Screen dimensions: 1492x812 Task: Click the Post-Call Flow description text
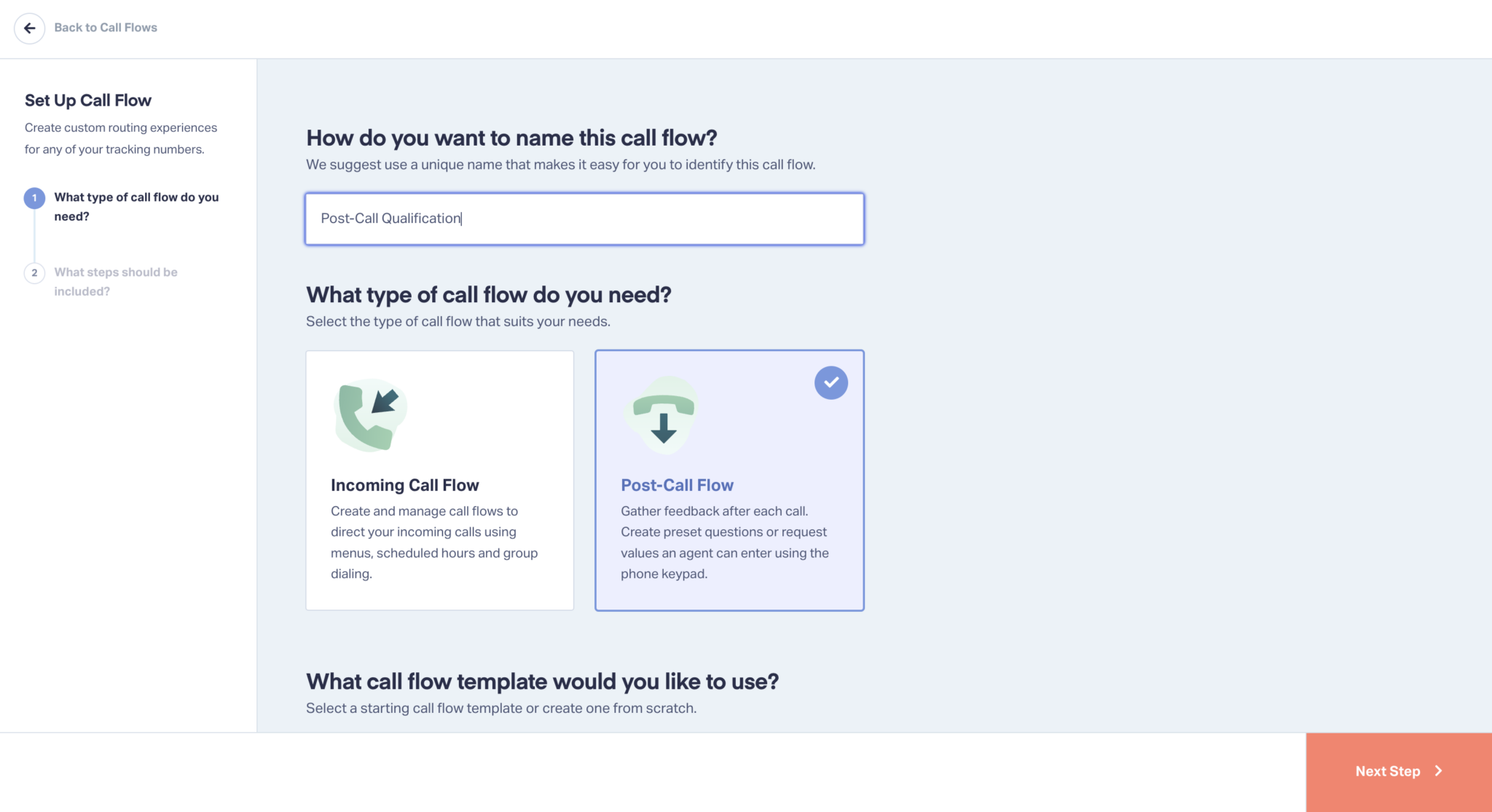(x=725, y=543)
